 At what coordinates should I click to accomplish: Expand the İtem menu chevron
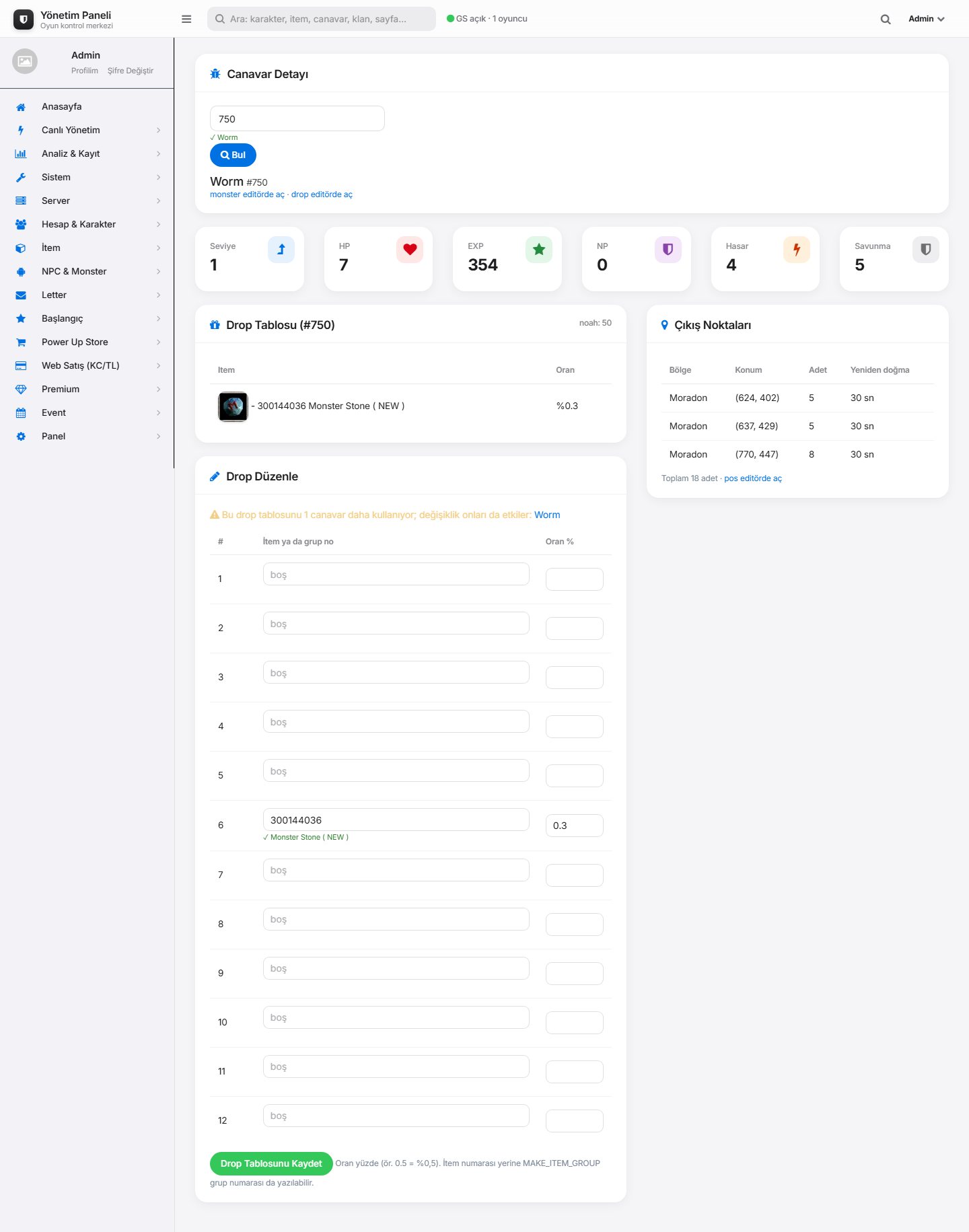click(159, 248)
